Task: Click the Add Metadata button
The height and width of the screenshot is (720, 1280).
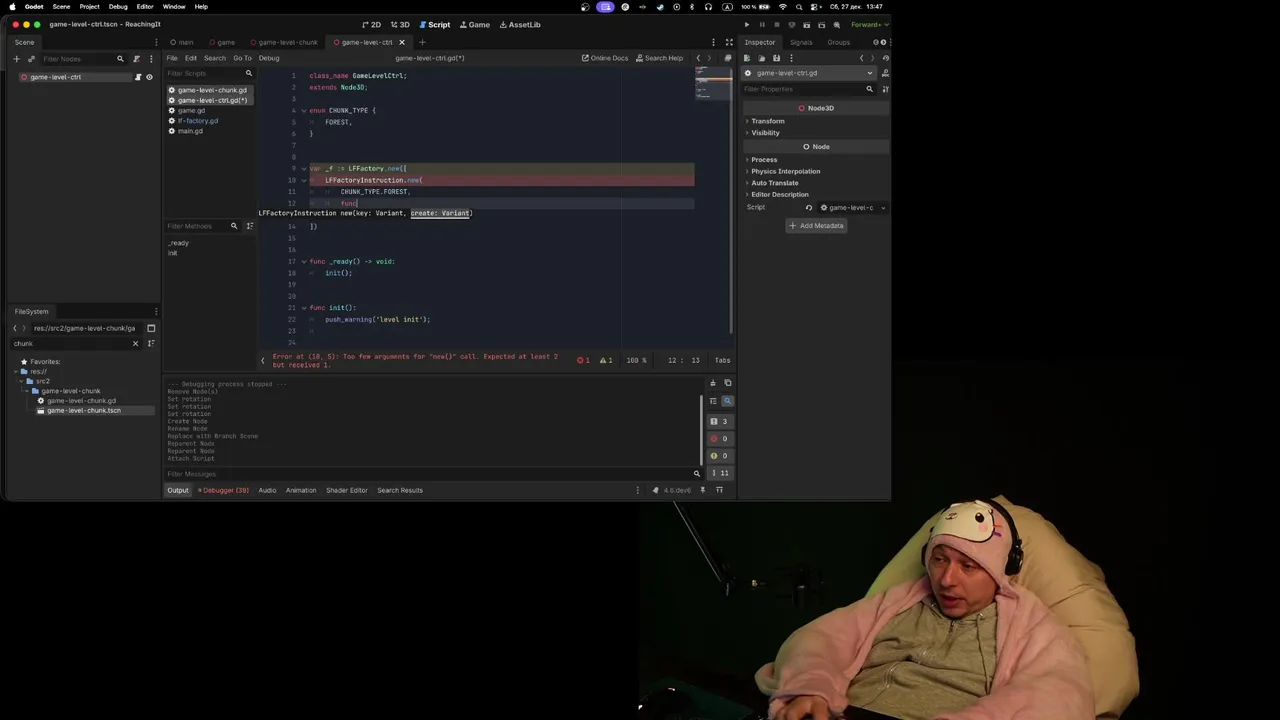Action: pyautogui.click(x=816, y=226)
